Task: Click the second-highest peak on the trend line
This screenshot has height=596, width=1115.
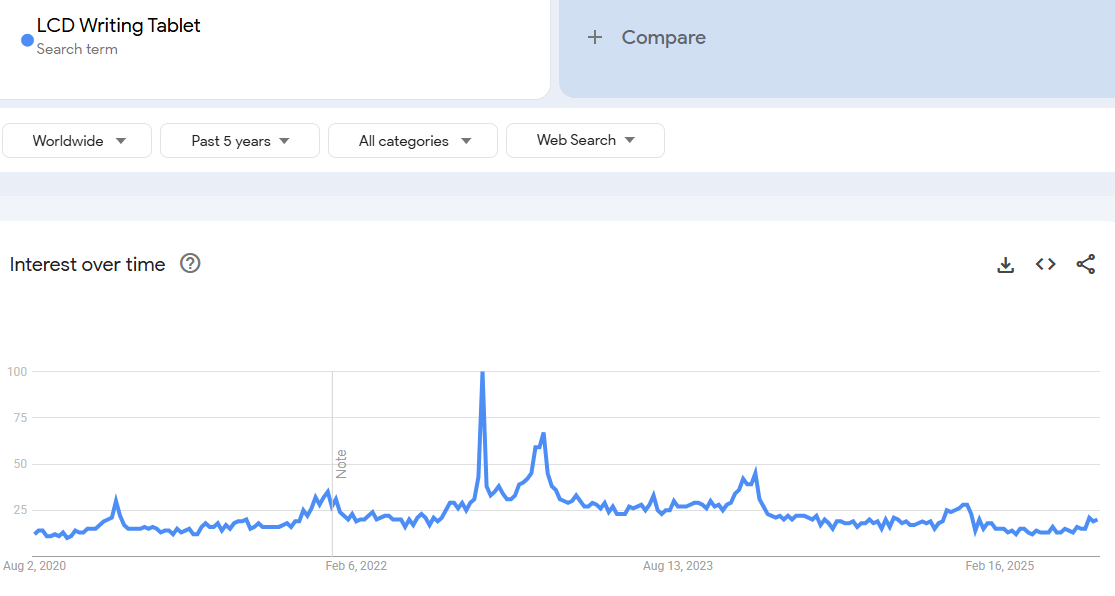Action: (x=542, y=434)
